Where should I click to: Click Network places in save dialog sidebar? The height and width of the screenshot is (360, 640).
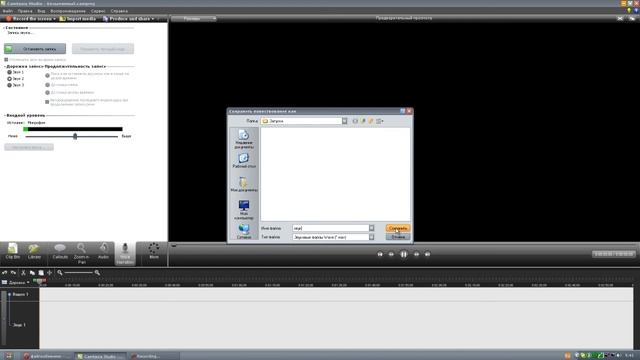[x=244, y=231]
